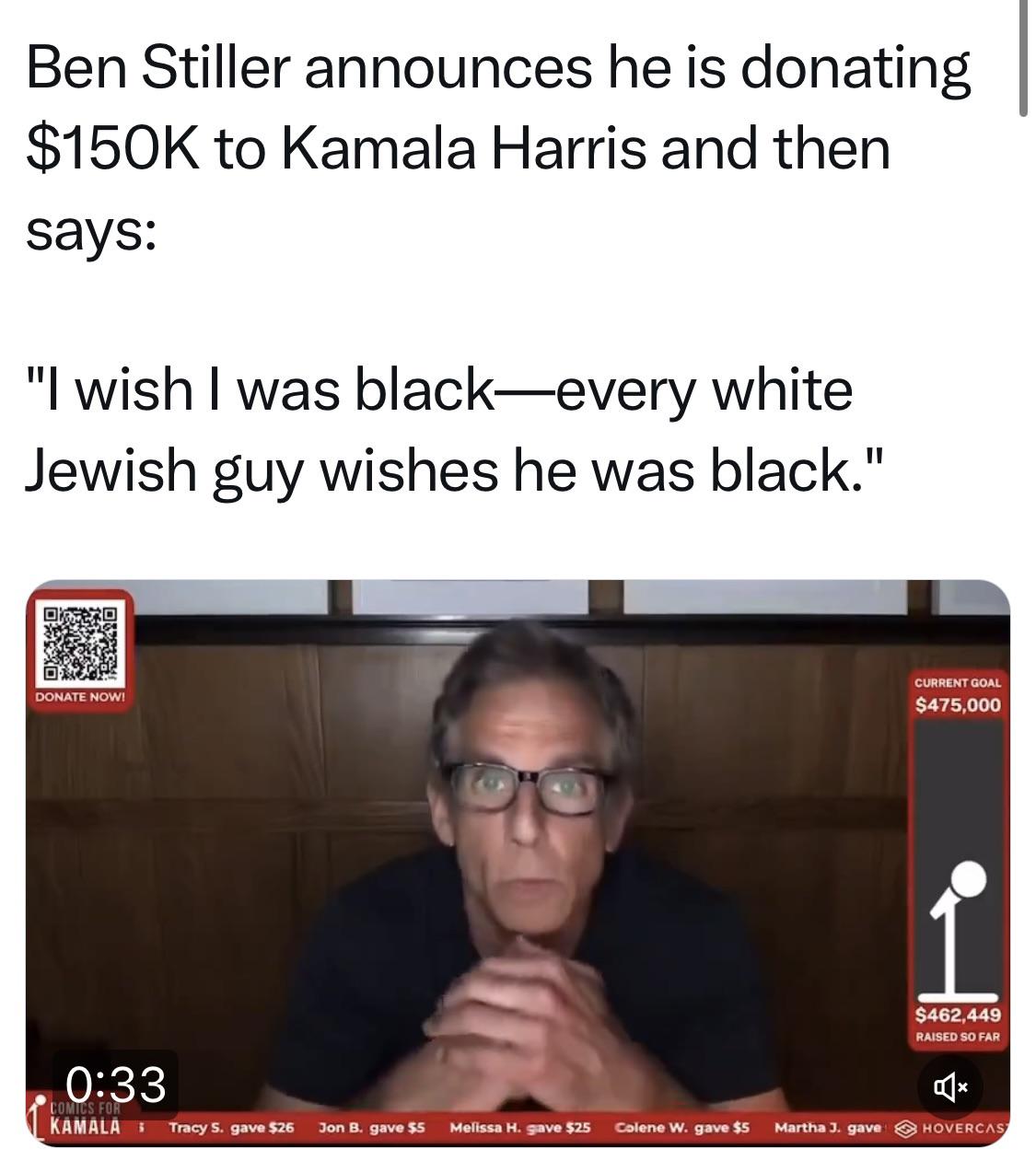Screen dimensions: 1036x1172
Task: Click the vertical fundraising progress meter
Action: (958, 861)
